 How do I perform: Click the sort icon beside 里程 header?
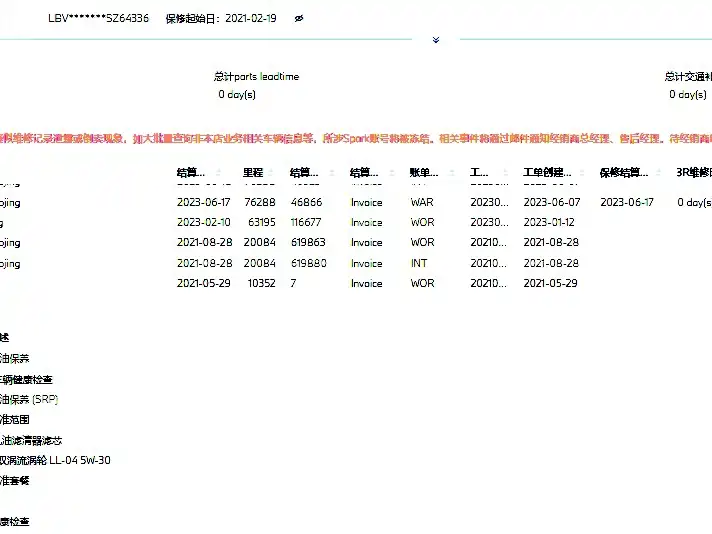(271, 173)
